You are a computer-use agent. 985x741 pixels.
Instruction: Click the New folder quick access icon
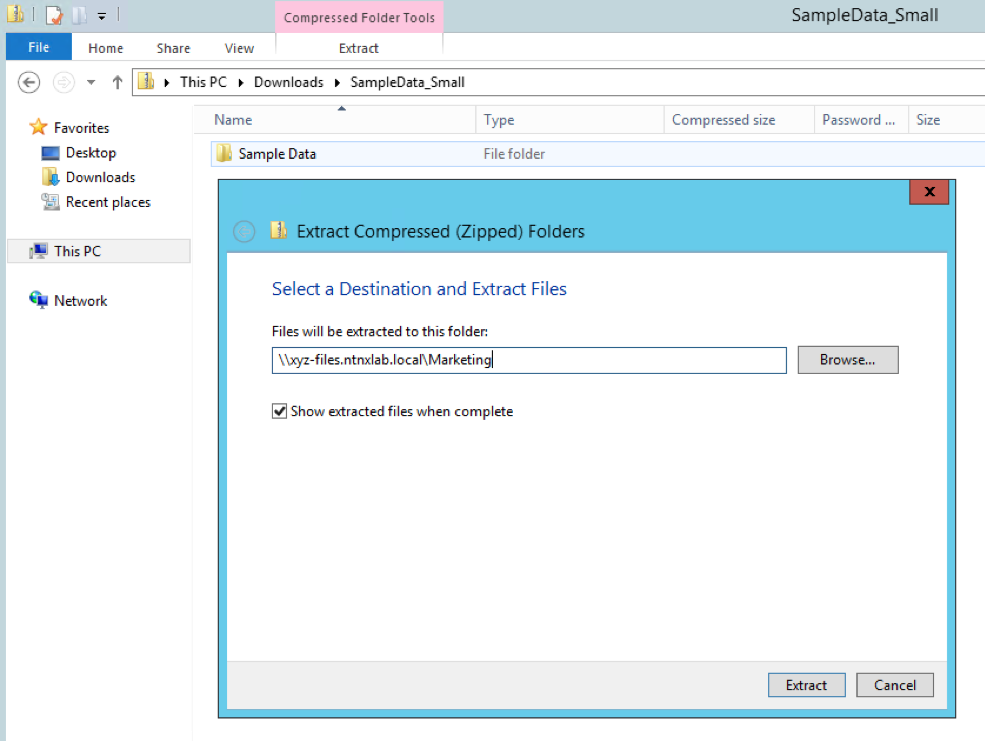(79, 14)
